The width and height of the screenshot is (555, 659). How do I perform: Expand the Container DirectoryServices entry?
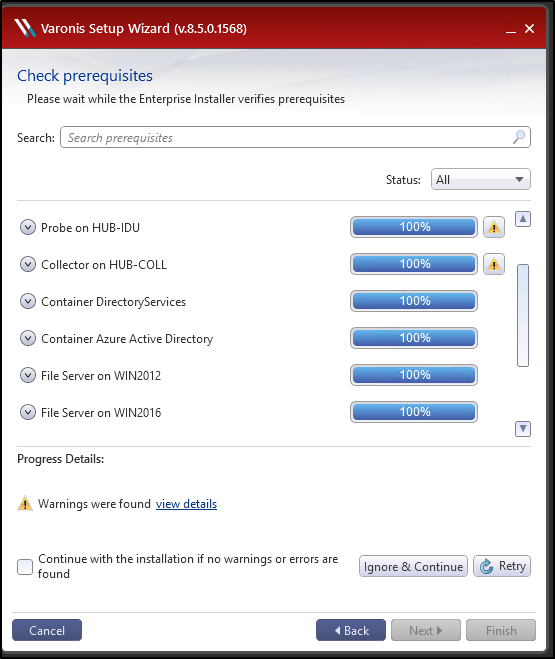pos(28,301)
